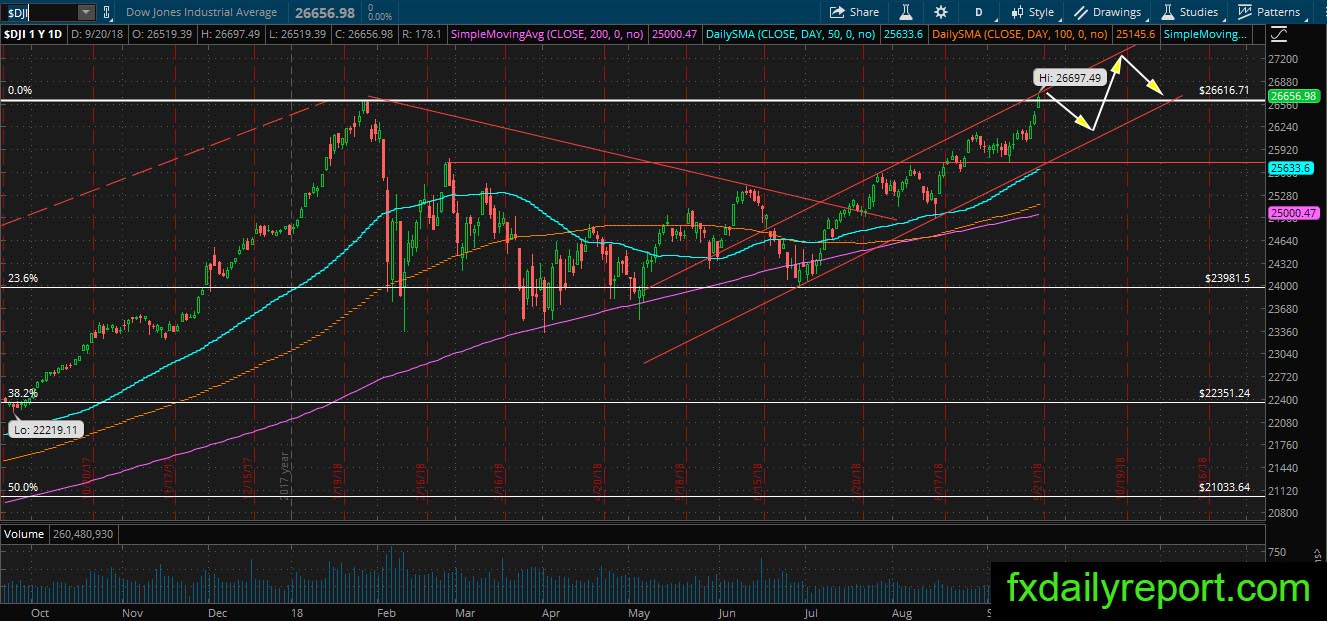
Task: Click the 25145.6 orange SMA value
Action: pos(1136,34)
